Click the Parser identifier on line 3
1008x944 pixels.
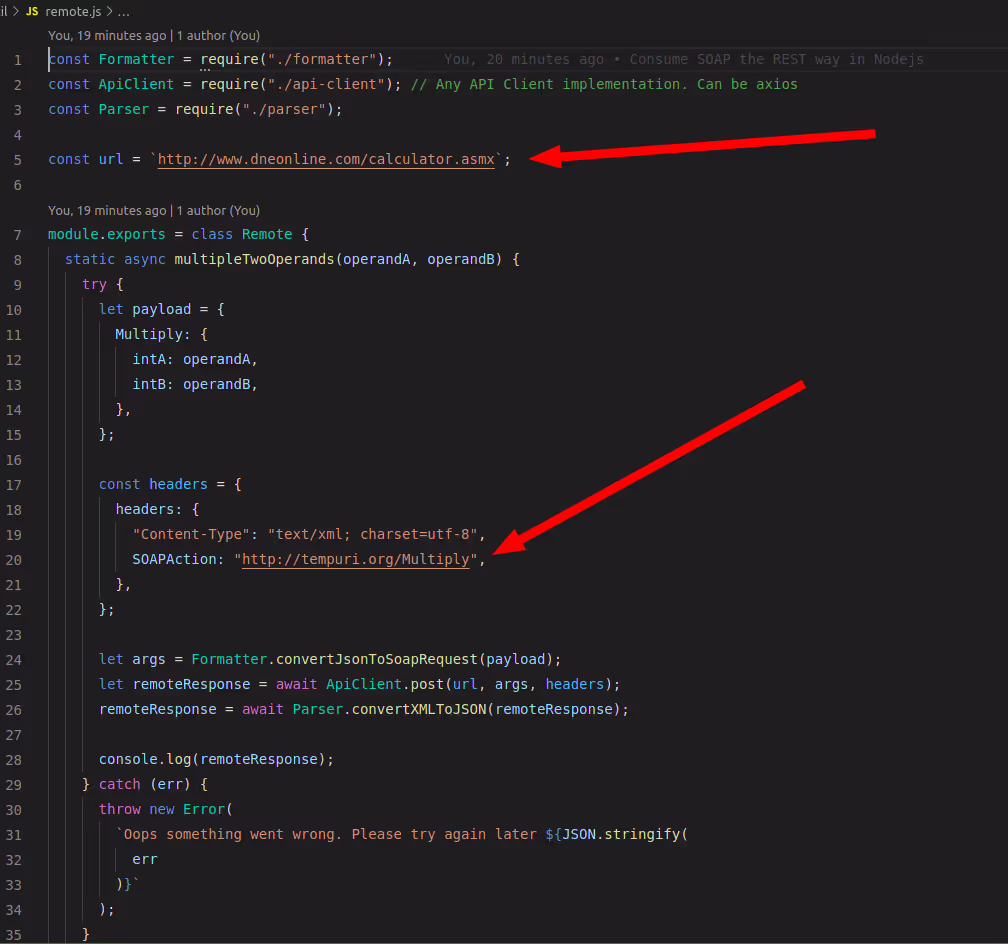(123, 109)
